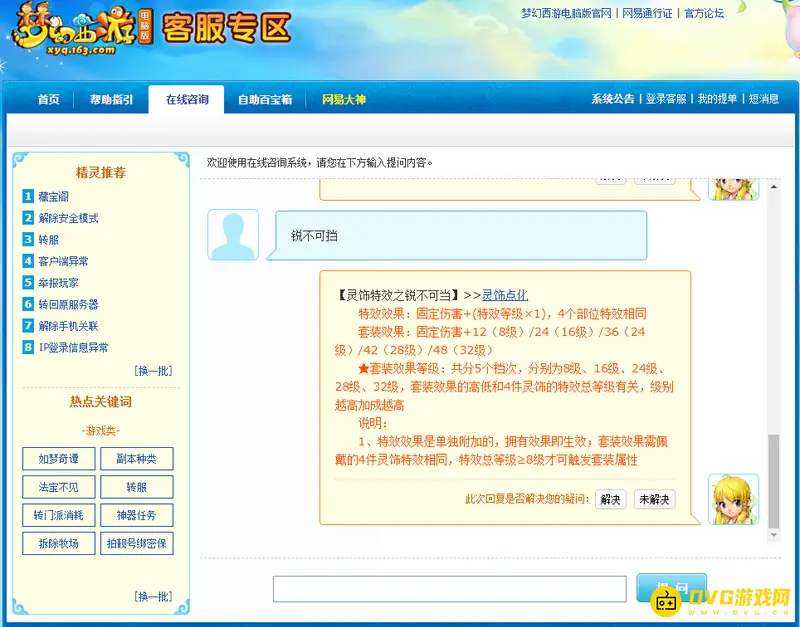Open the 藏宝阁 recommended topic
This screenshot has width=800, height=627.
click(54, 196)
